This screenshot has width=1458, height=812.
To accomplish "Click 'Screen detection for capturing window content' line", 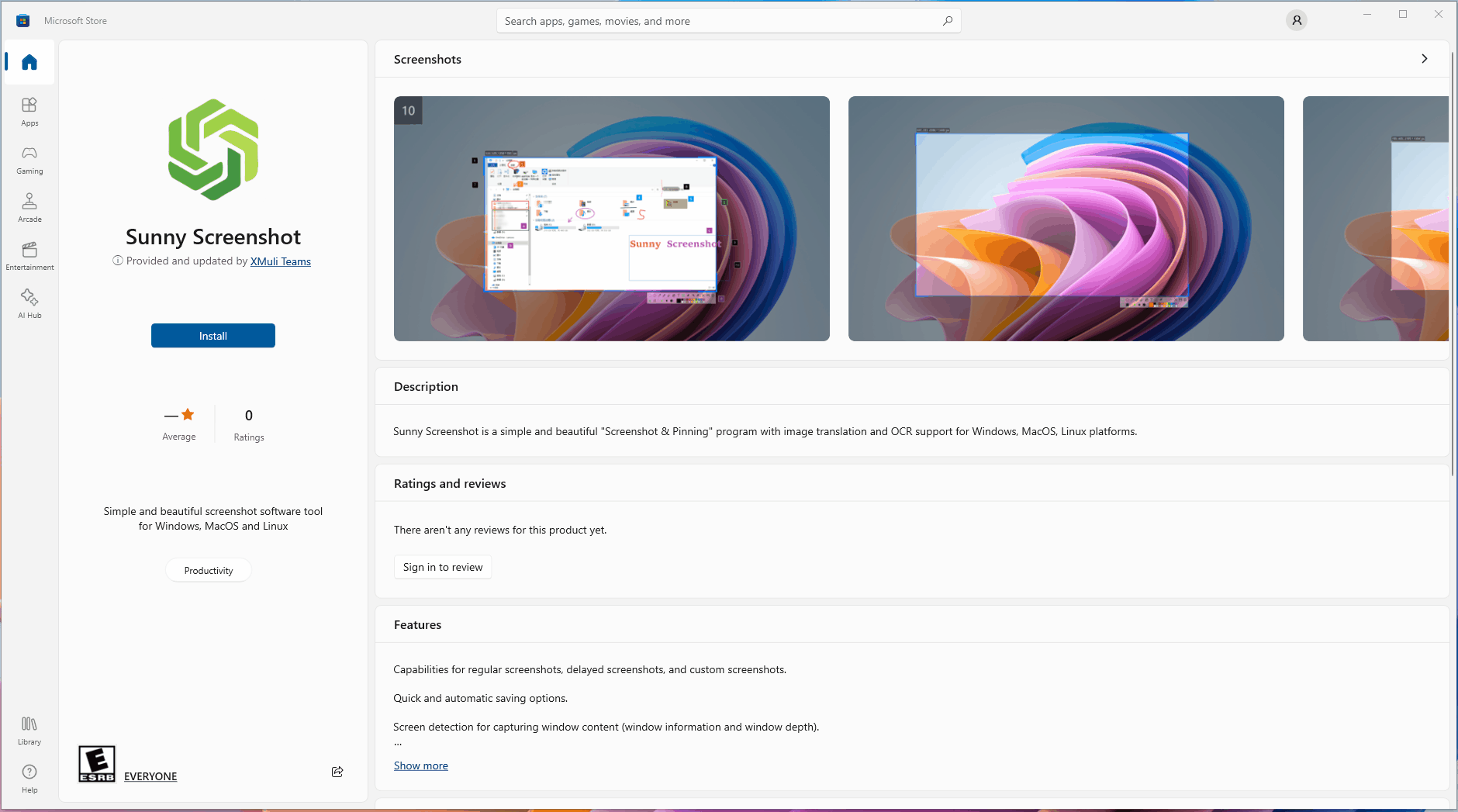I will point(606,727).
